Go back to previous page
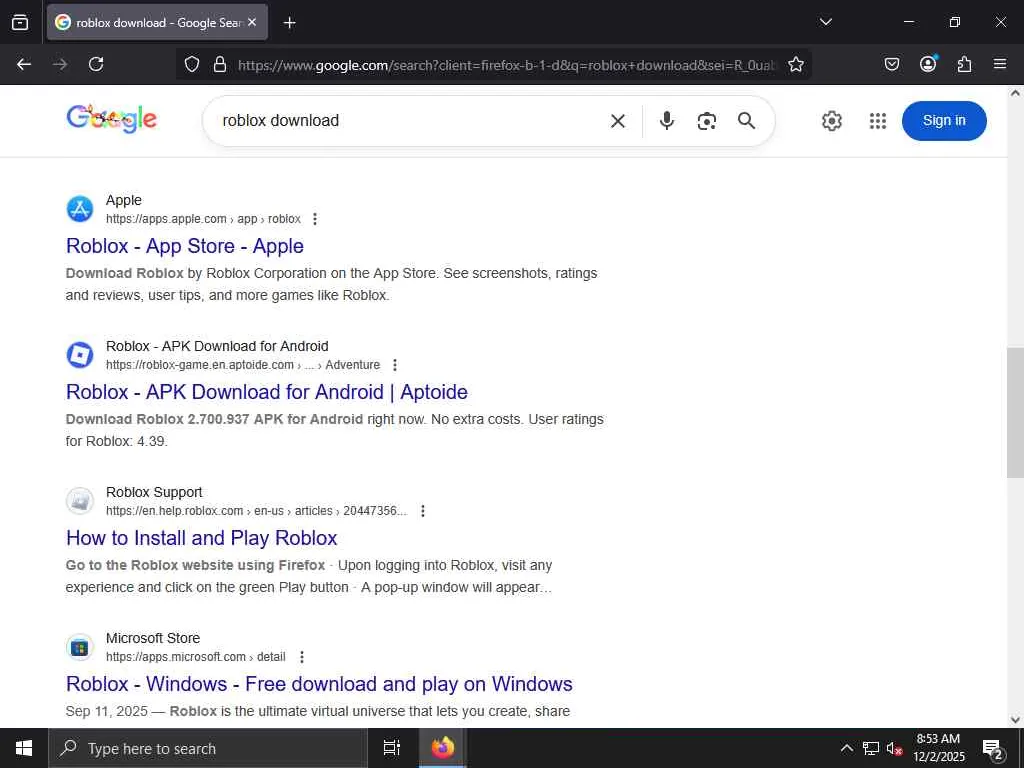 pos(24,64)
